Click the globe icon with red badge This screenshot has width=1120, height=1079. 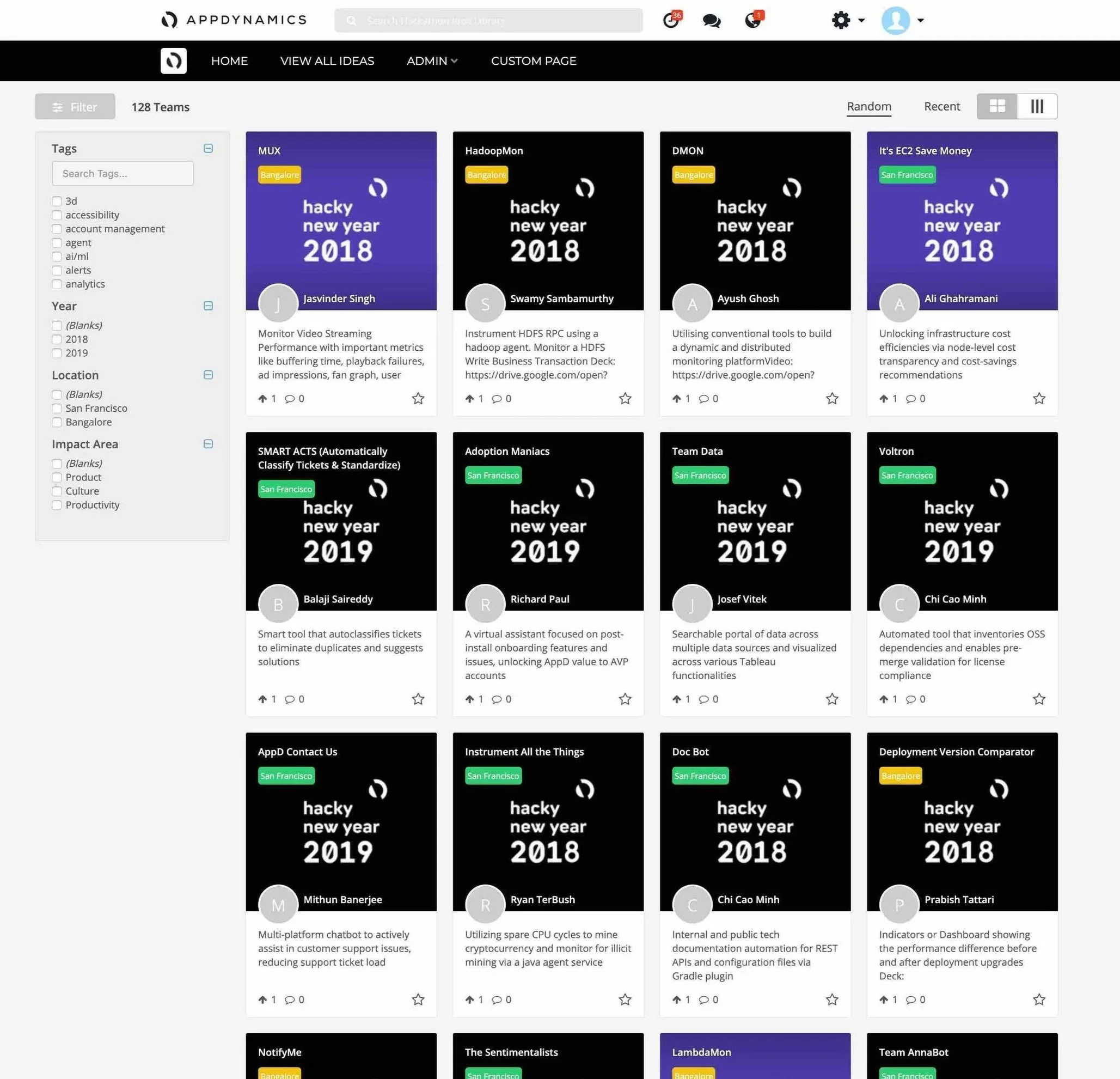(x=753, y=21)
